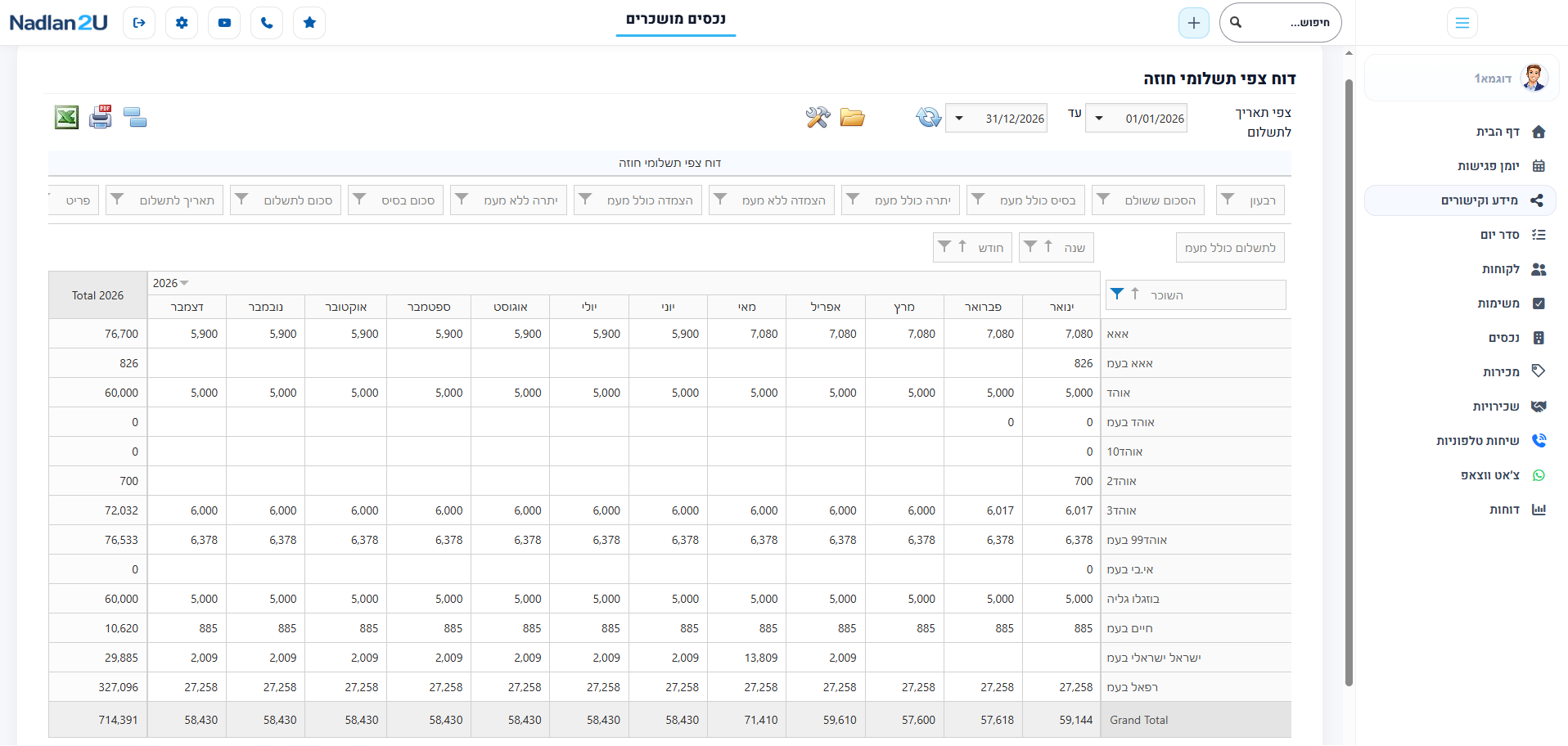The height and width of the screenshot is (746, 1568).
Task: Click the layout panels icon beside print
Action: coord(135,117)
